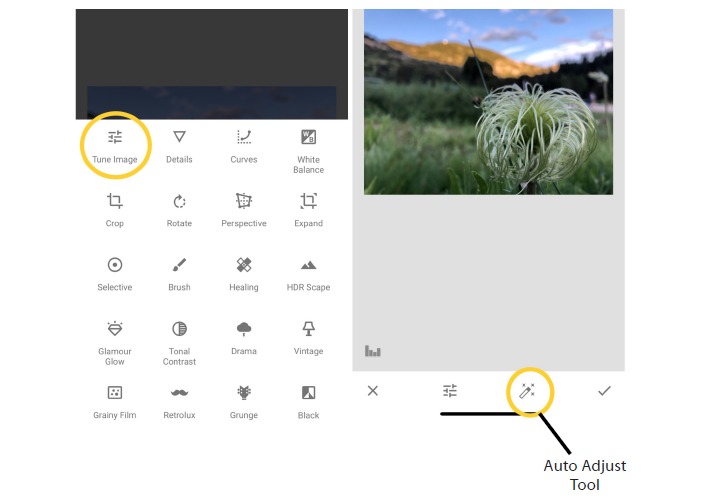
Task: Select the Brush tool
Action: [x=179, y=274]
